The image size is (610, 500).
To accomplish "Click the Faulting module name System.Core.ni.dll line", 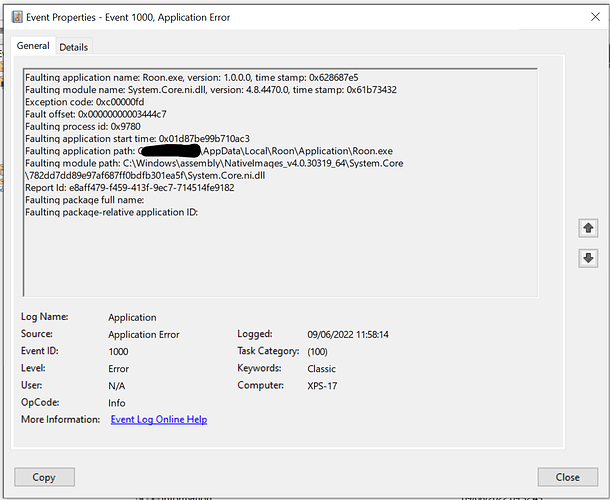I will click(211, 90).
